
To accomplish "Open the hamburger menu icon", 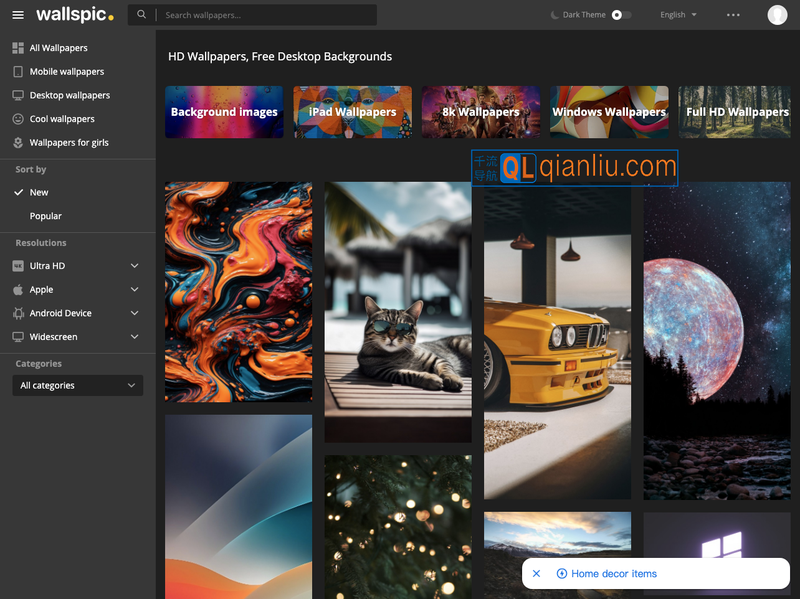I will [18, 15].
